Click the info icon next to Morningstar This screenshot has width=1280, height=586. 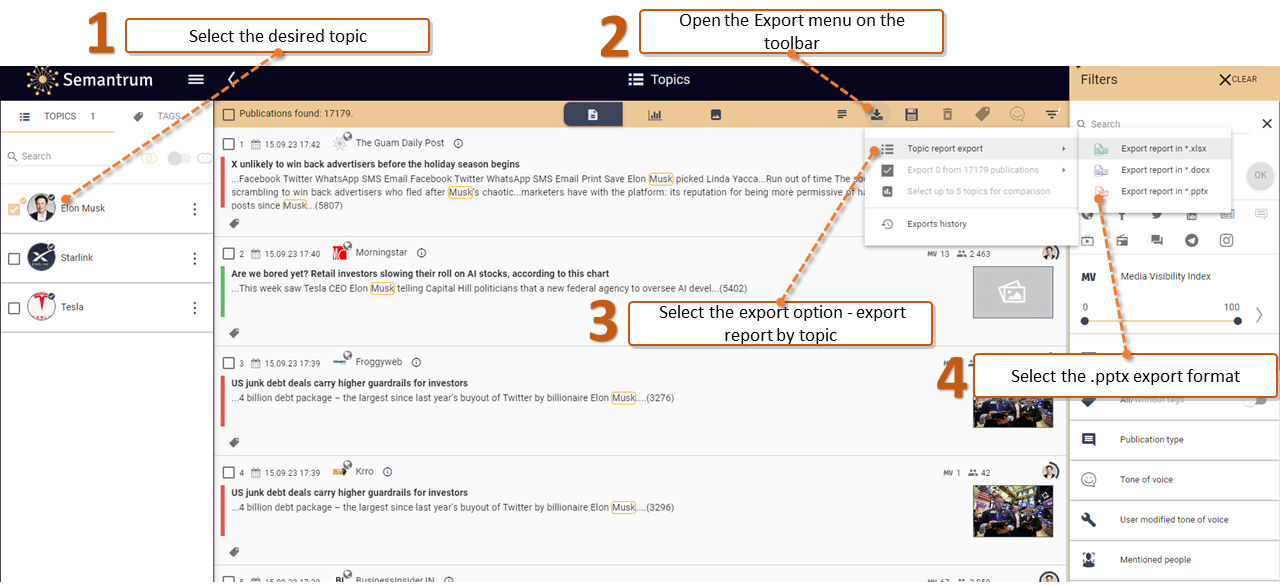point(421,253)
